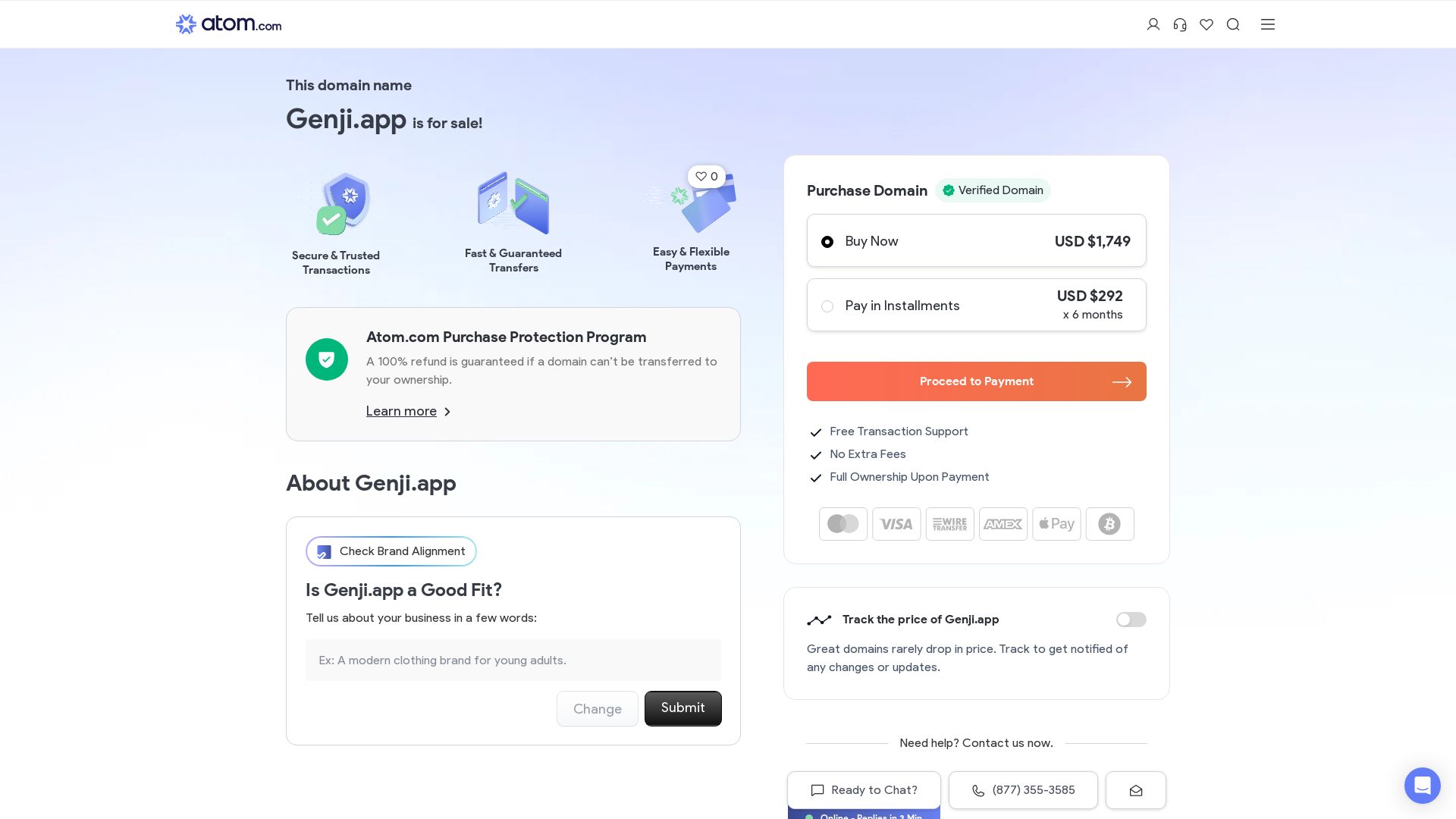The width and height of the screenshot is (1456, 819).
Task: Click Check Brand Alignment pill
Action: 391,551
